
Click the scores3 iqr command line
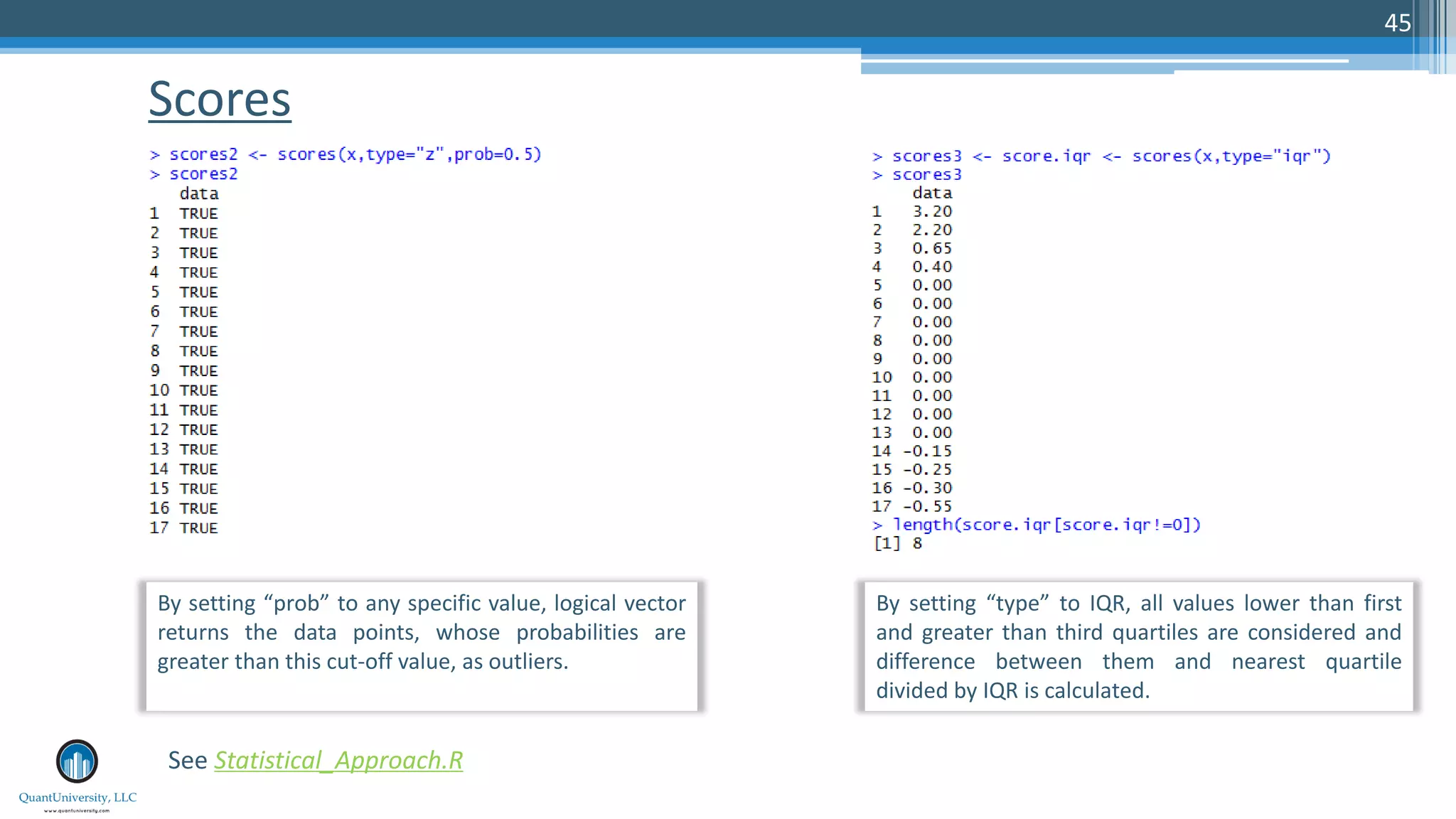[1101, 156]
